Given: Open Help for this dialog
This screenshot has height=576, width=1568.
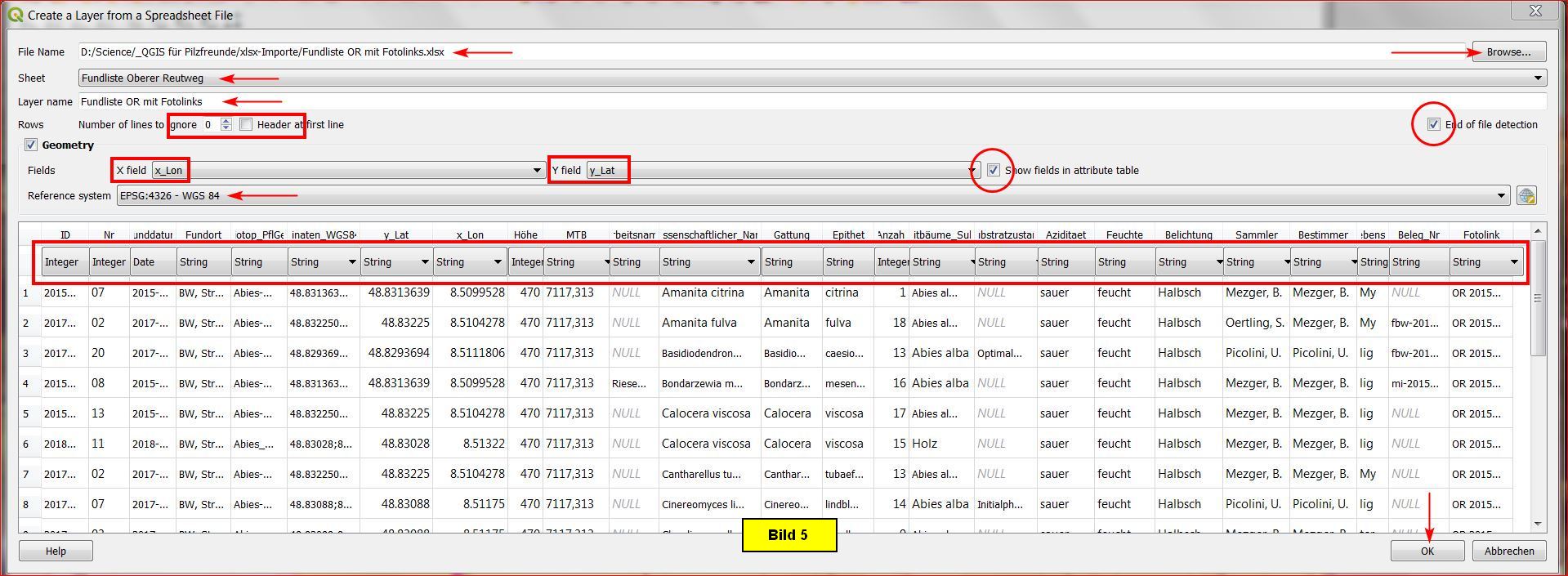Looking at the screenshot, I should point(56,551).
